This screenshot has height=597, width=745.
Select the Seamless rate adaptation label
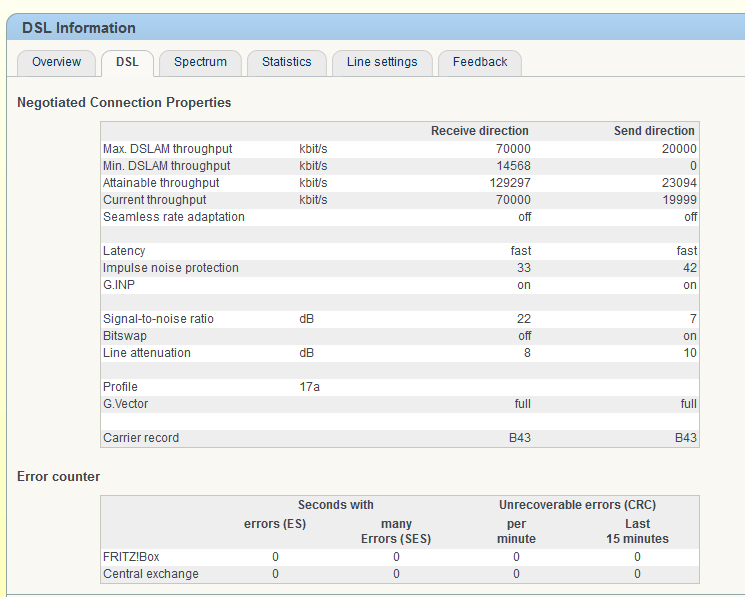(173, 217)
